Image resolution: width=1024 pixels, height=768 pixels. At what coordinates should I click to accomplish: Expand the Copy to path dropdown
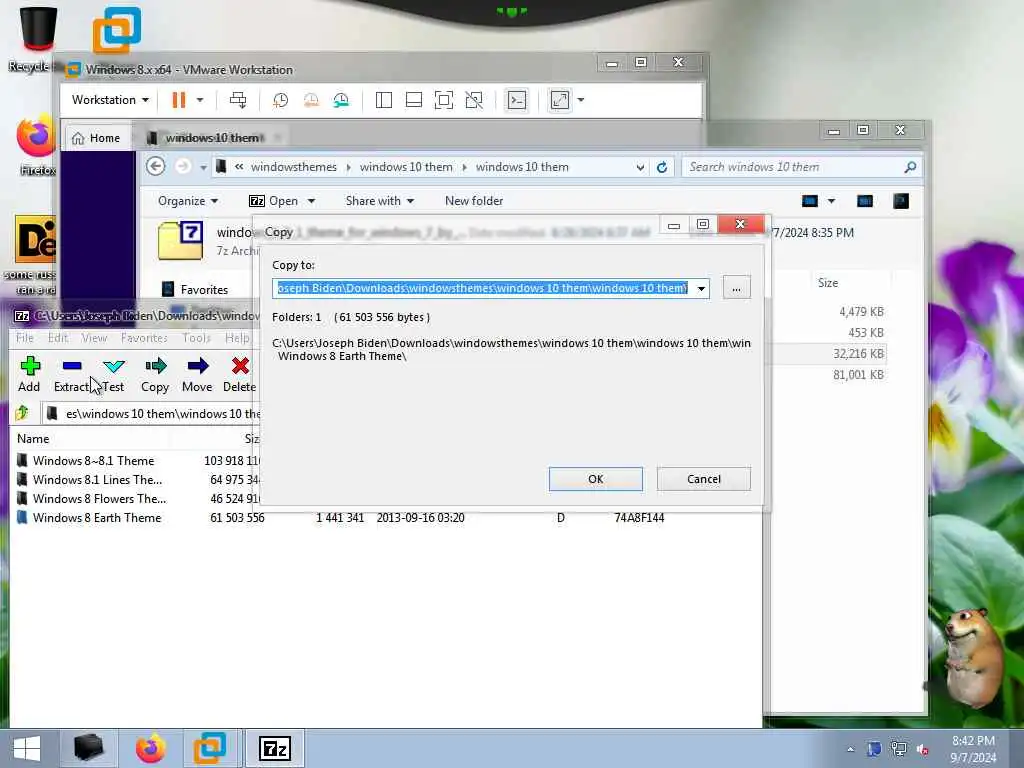pos(701,288)
